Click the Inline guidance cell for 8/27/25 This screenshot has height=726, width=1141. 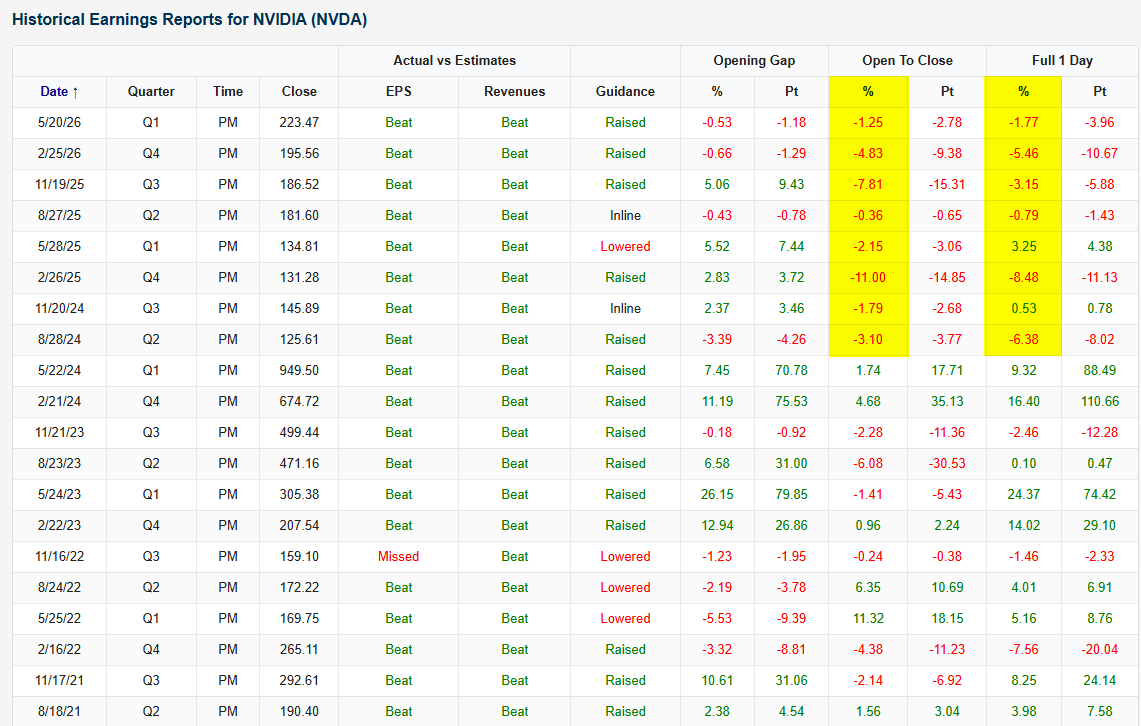[x=625, y=215]
